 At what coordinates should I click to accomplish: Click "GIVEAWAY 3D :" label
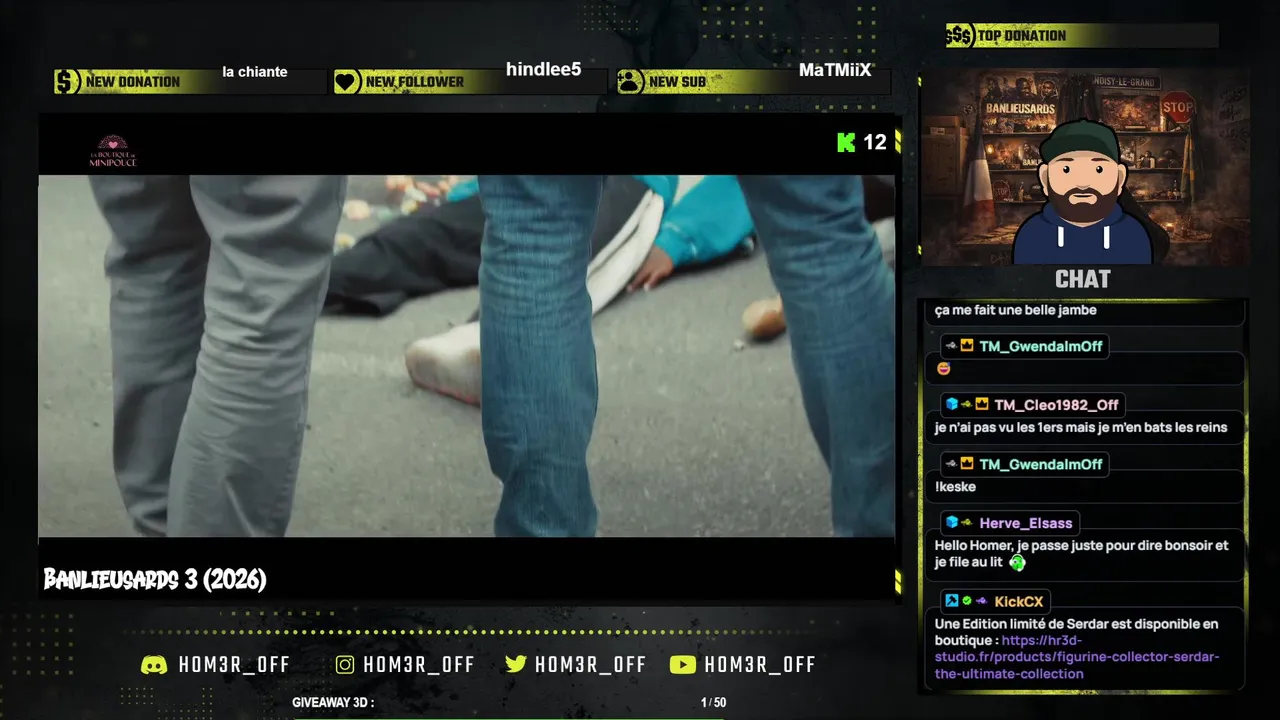(333, 703)
